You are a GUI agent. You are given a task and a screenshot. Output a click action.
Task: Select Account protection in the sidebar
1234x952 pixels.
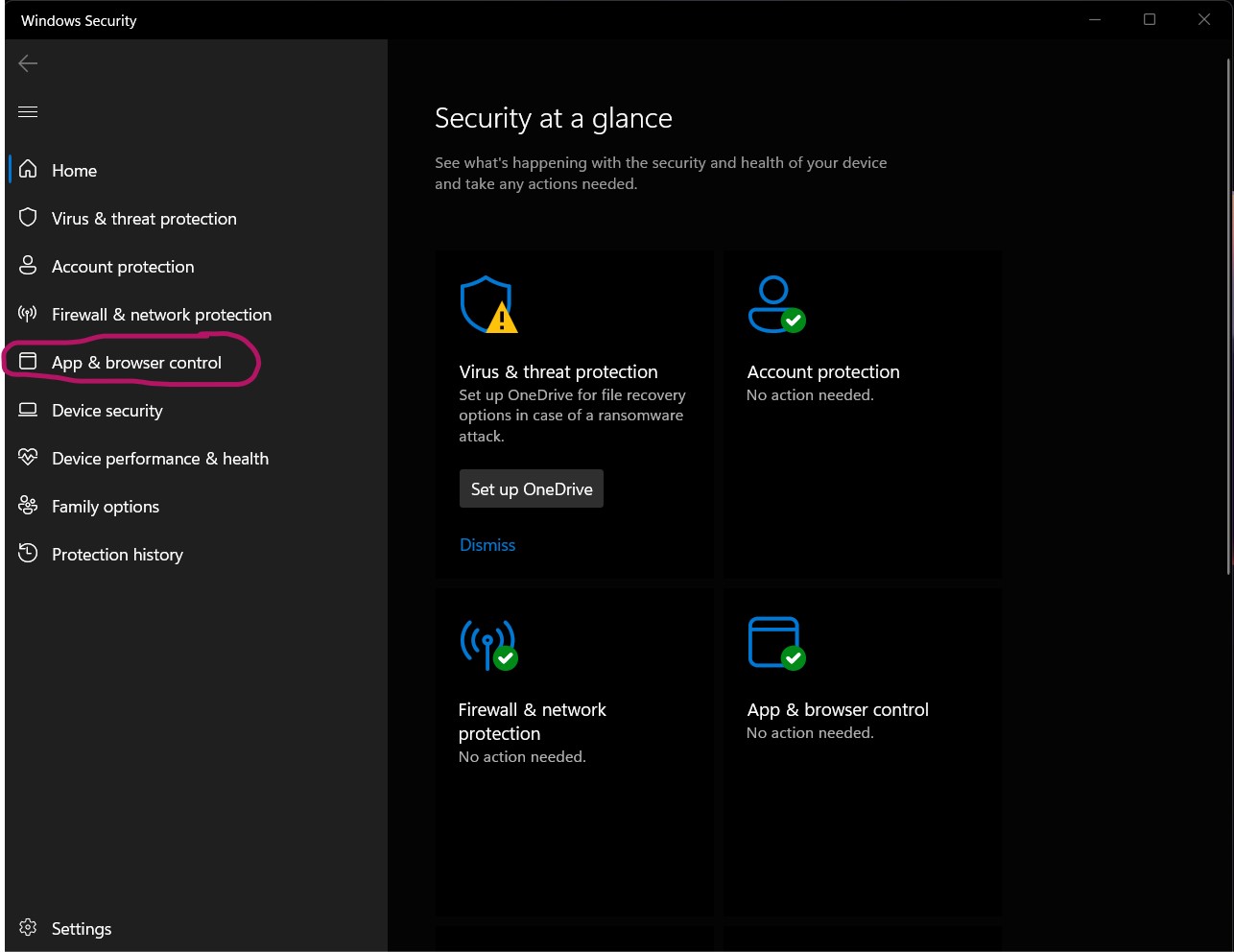(123, 267)
